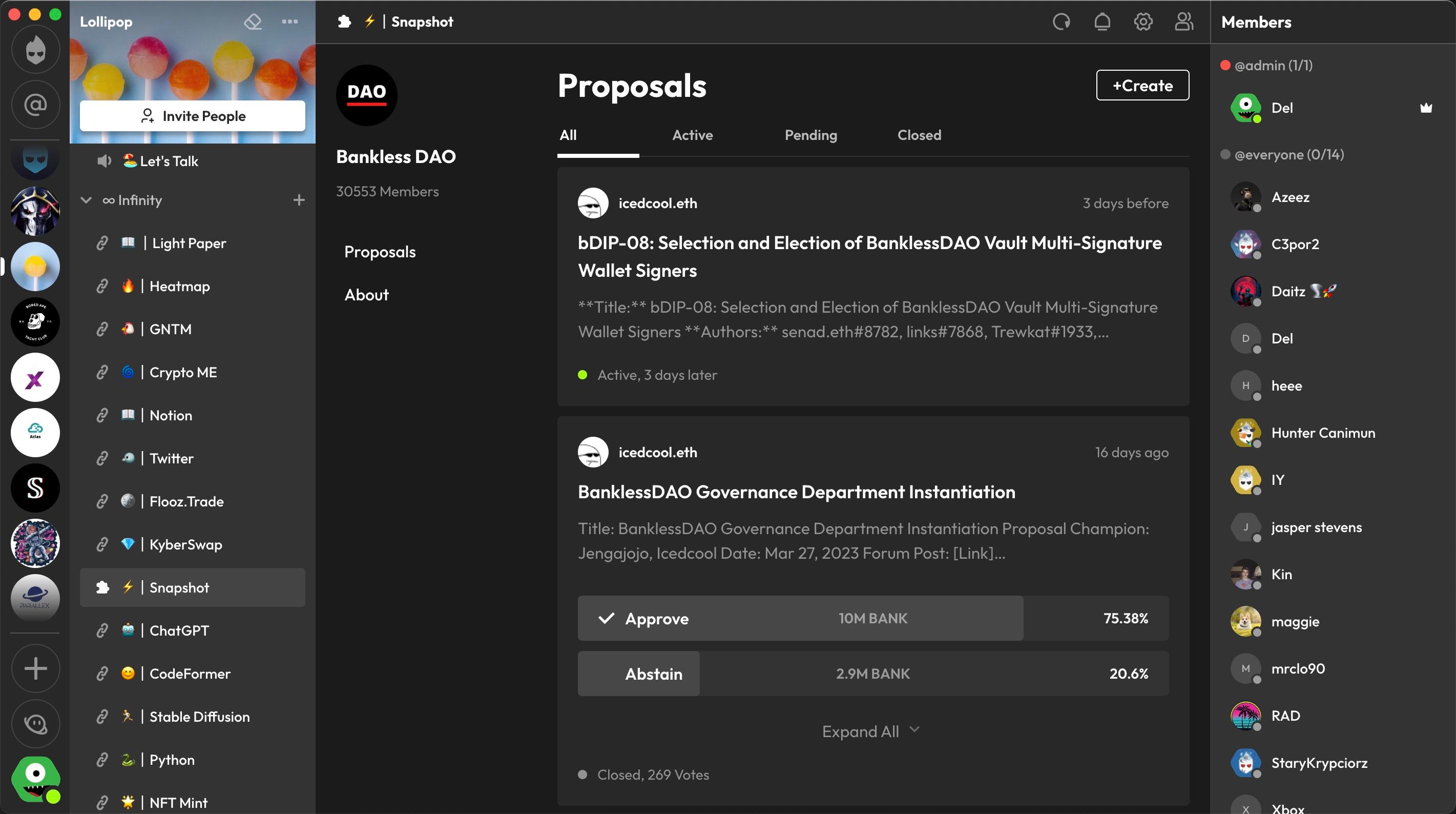
Task: Click member RAD avatar
Action: (x=1245, y=716)
